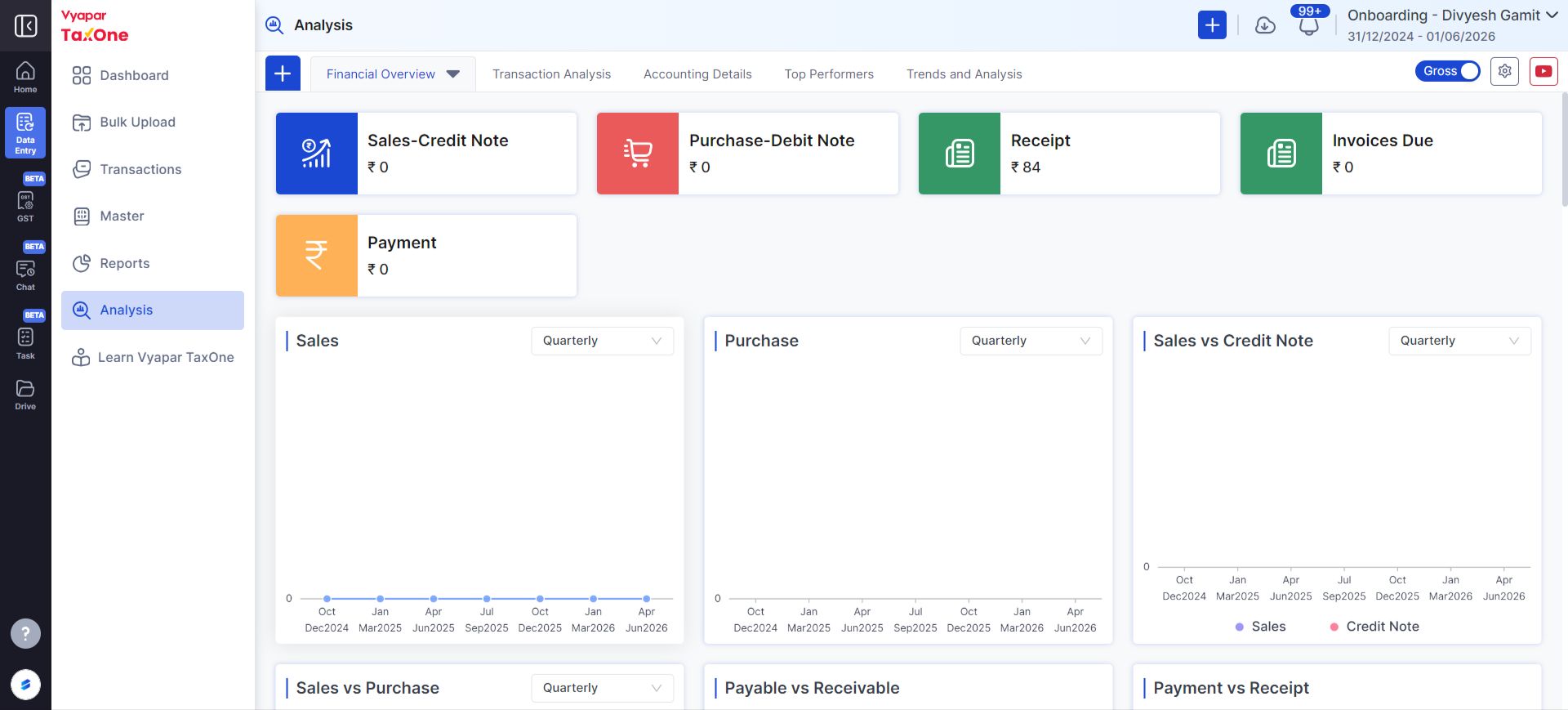Open Reports from side menu
1568x710 pixels.
pos(153,263)
